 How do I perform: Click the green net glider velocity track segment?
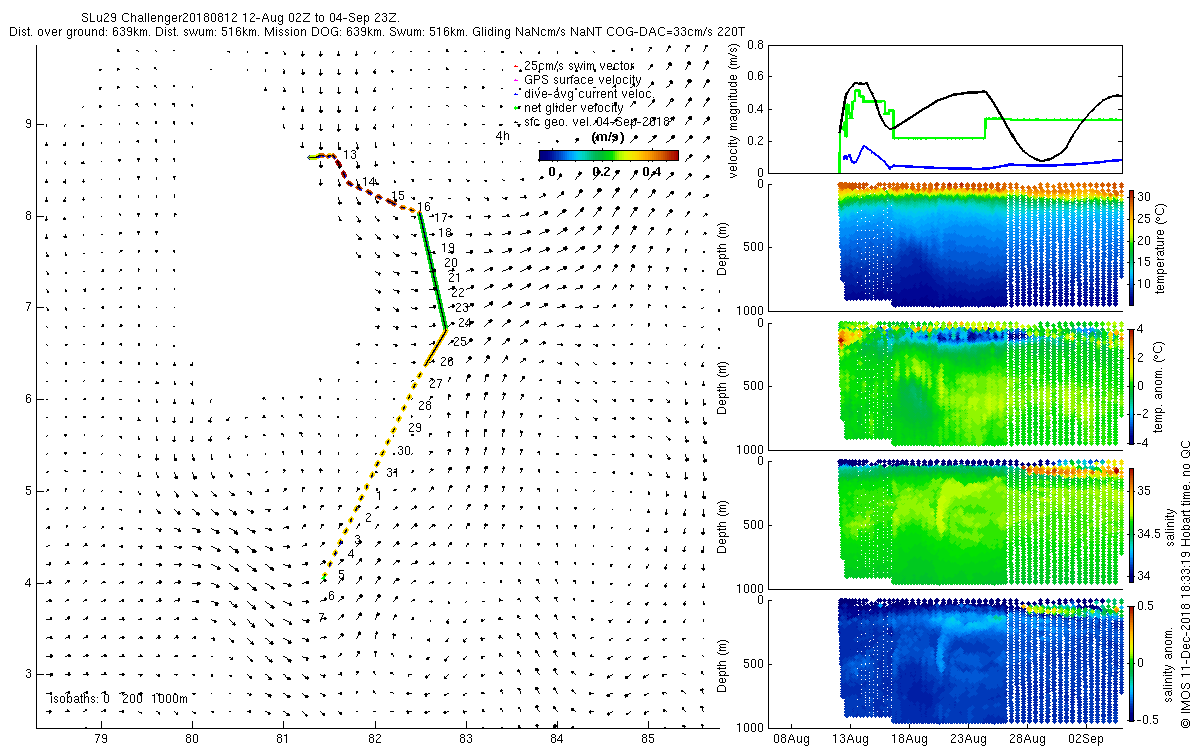[432, 270]
